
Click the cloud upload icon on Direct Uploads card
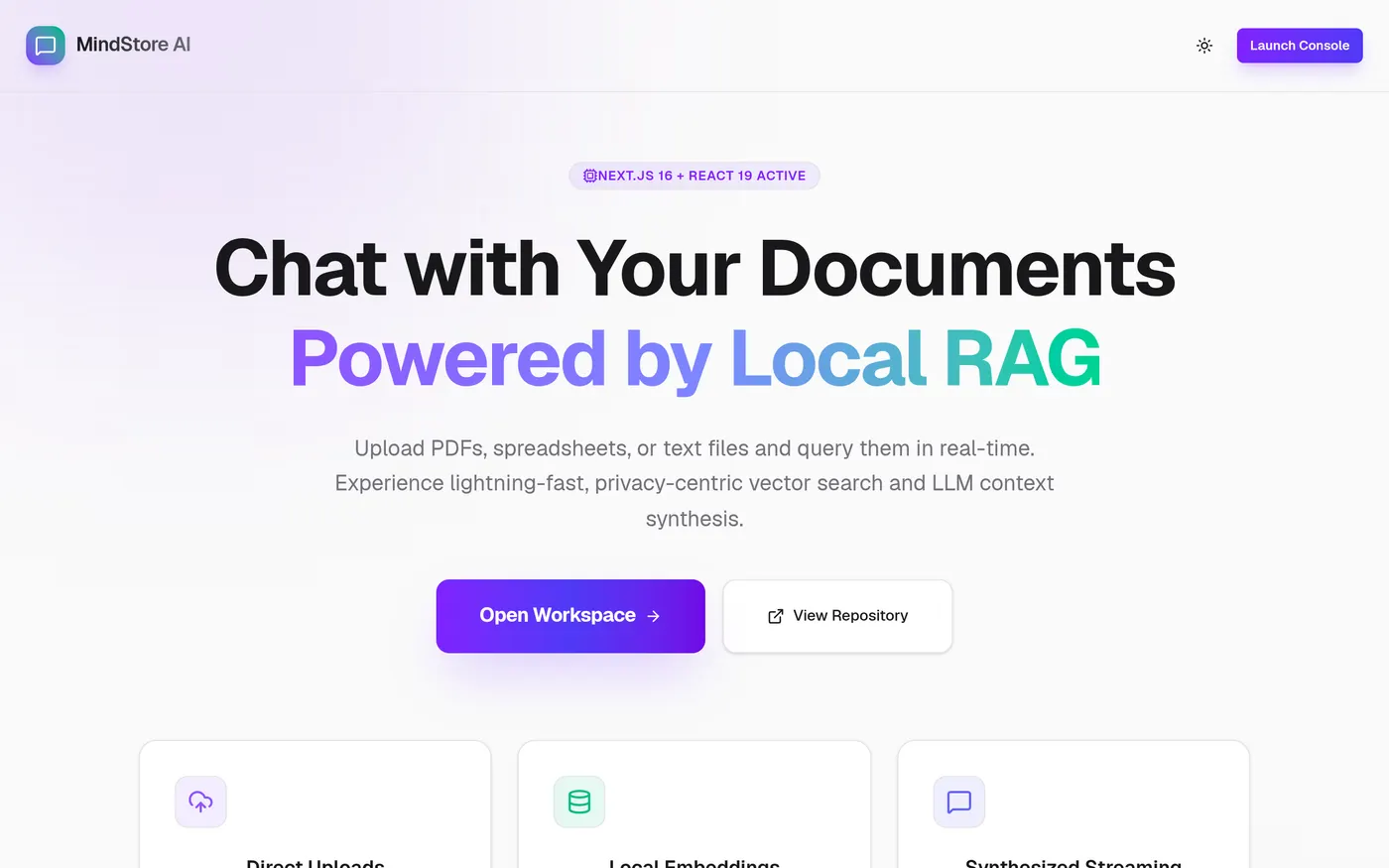point(200,802)
